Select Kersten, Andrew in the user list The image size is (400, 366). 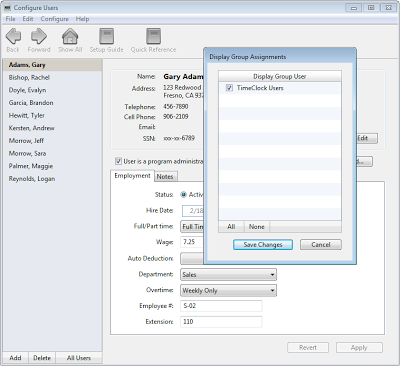(x=52, y=128)
